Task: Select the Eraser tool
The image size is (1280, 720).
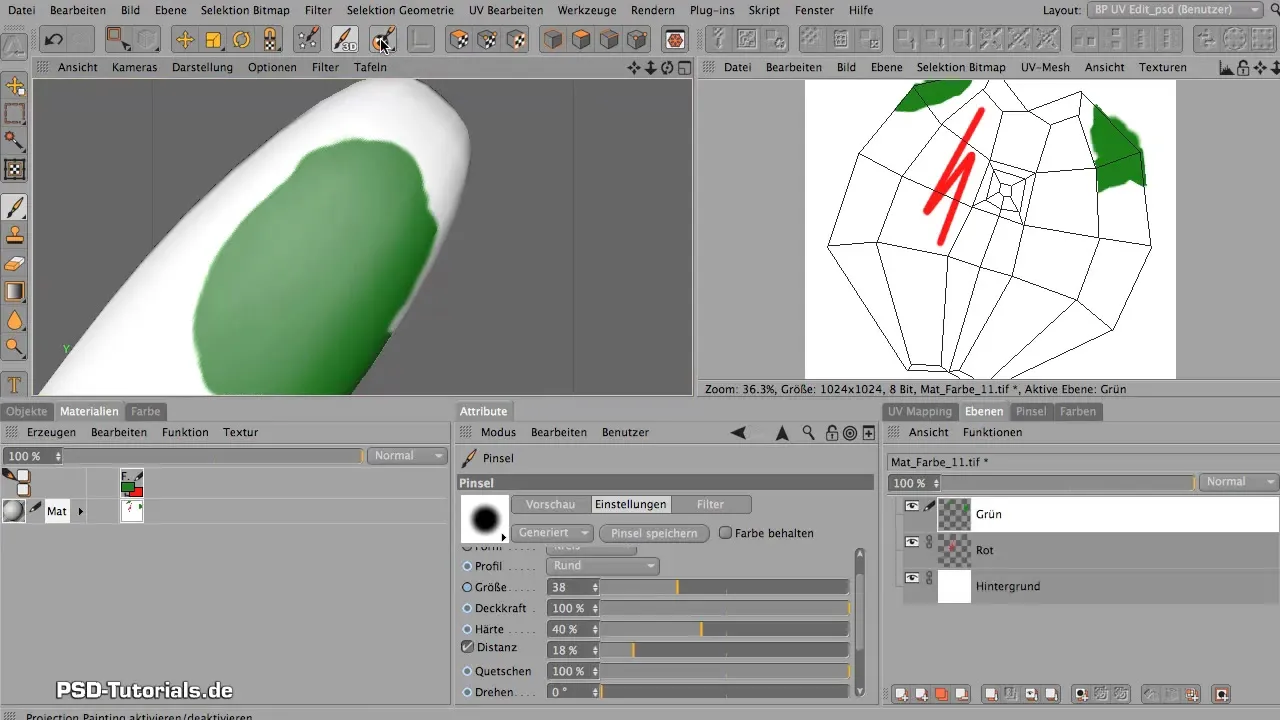Action: tap(15, 264)
